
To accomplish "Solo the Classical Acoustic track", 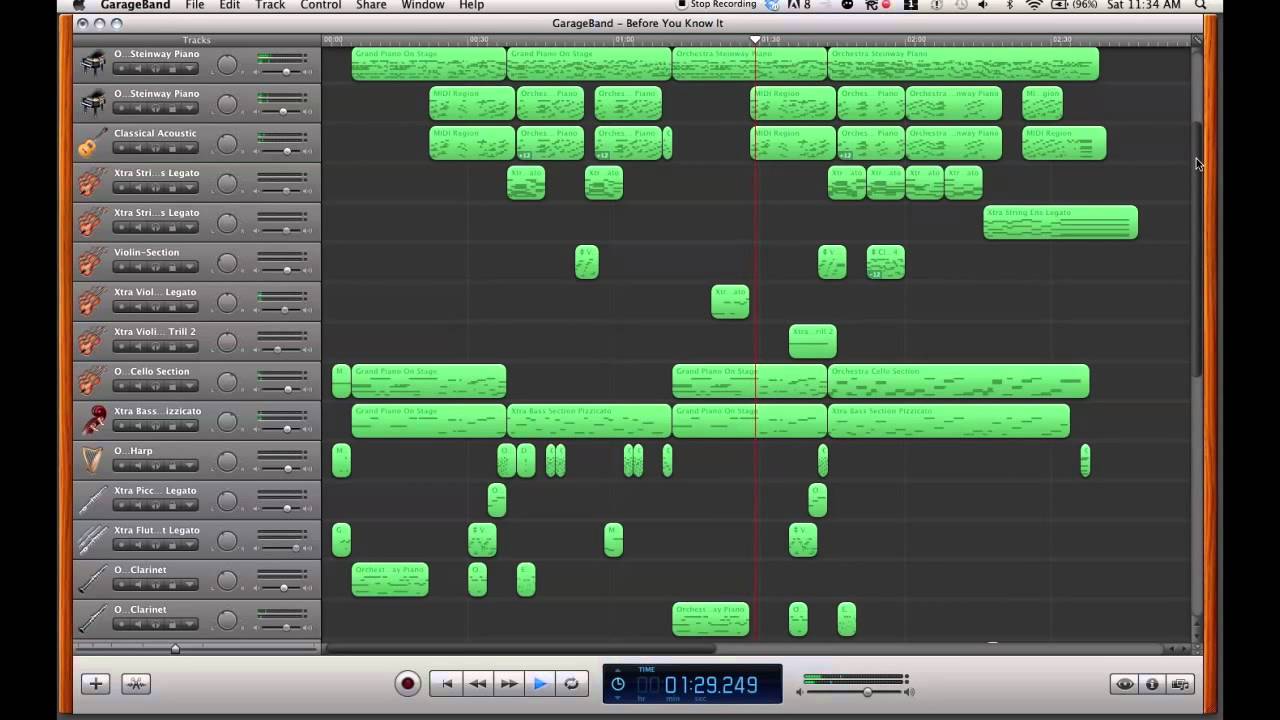I will tap(156, 148).
